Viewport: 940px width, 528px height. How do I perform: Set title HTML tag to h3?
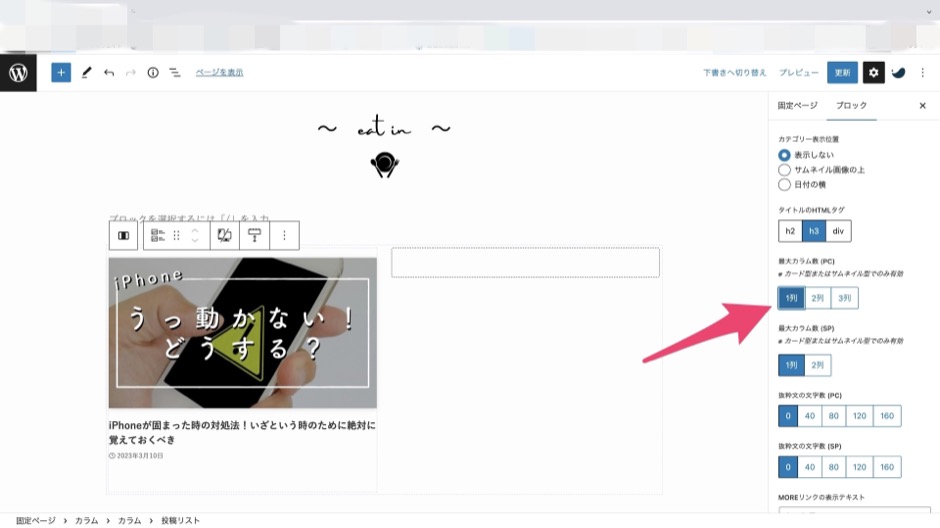point(814,231)
